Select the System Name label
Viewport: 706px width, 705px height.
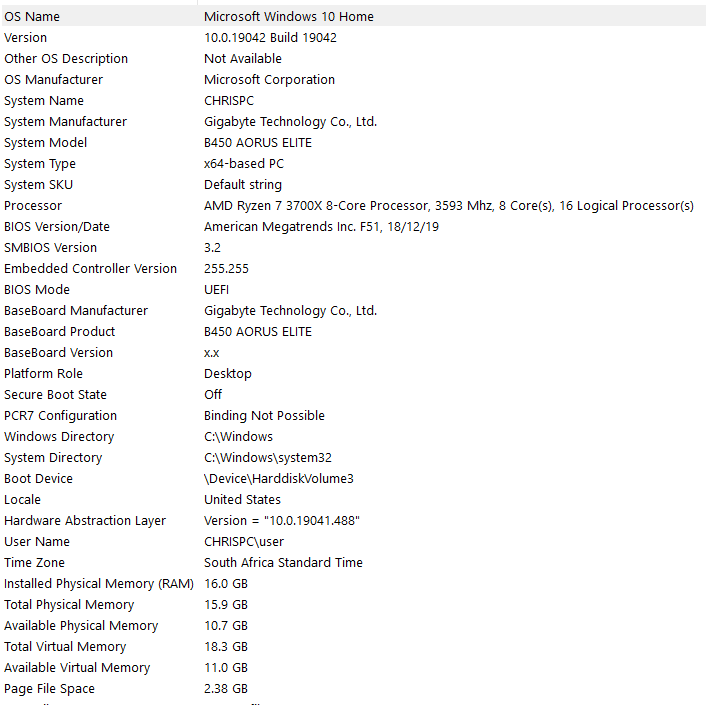coord(44,101)
